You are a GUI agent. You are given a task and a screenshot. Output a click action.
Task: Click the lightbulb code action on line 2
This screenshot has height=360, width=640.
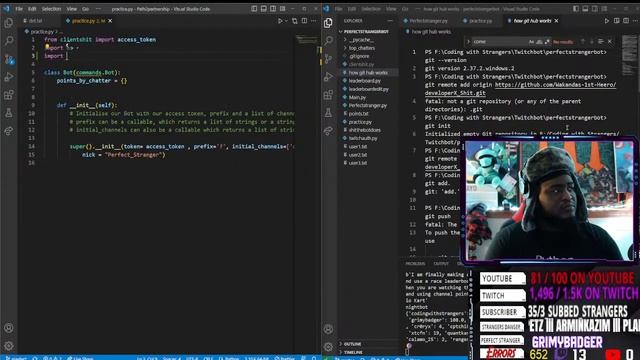(47, 48)
